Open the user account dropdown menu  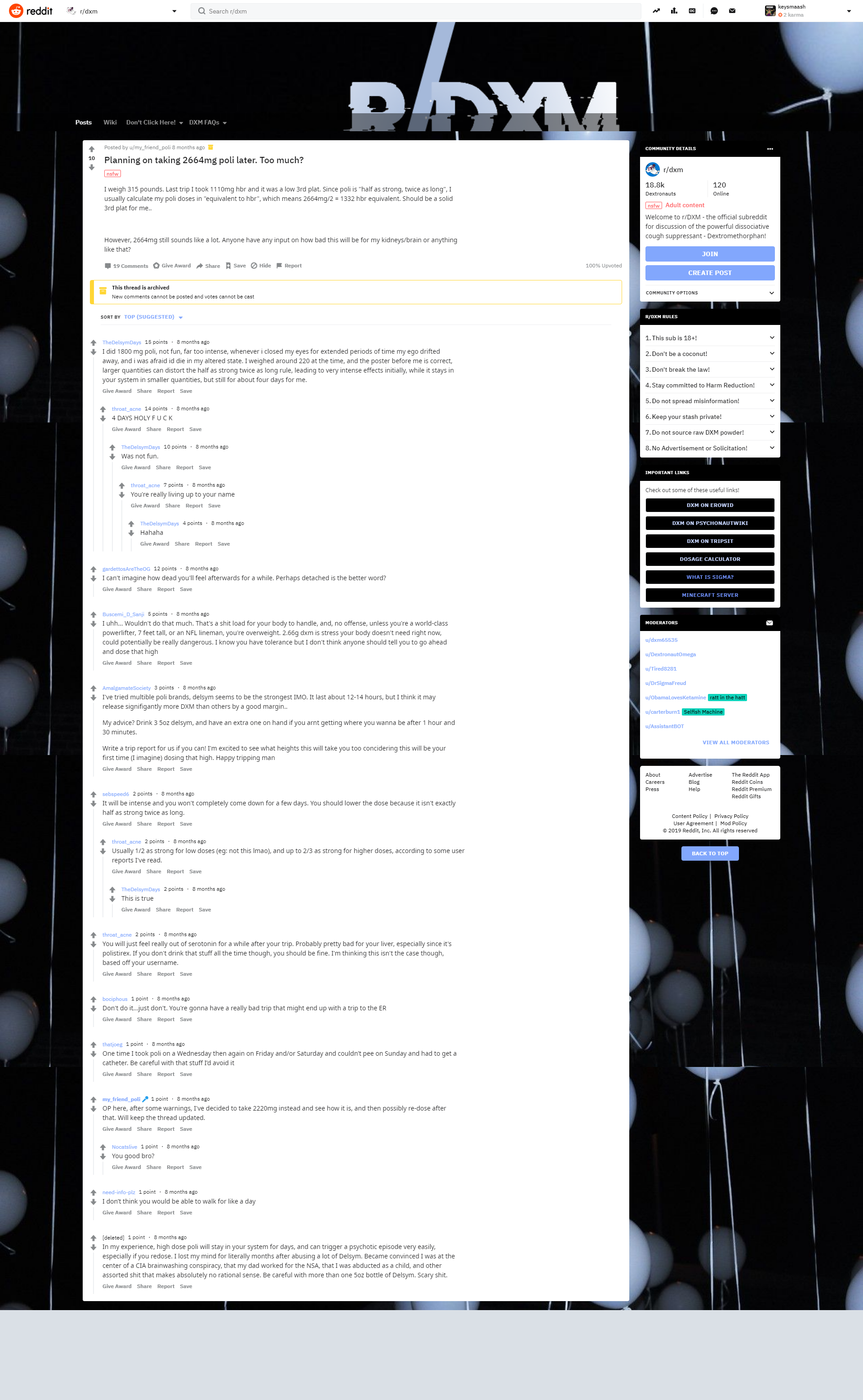[808, 11]
